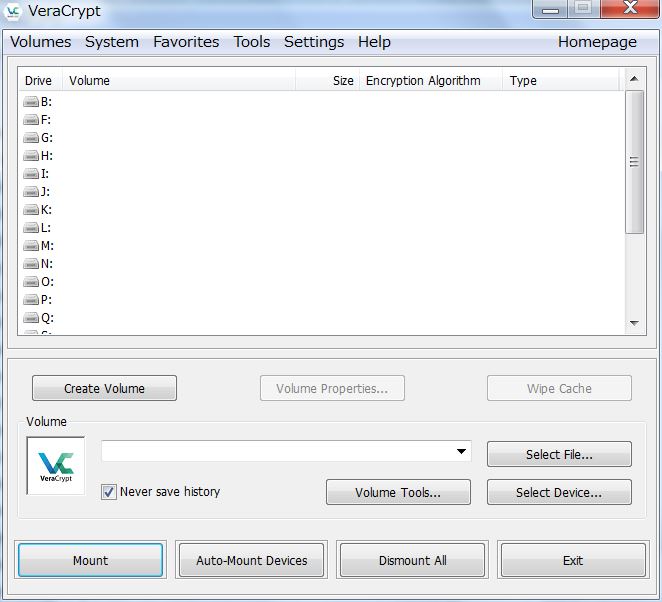Sort by the Type column header
This screenshot has height=602, width=662.
pos(561,80)
